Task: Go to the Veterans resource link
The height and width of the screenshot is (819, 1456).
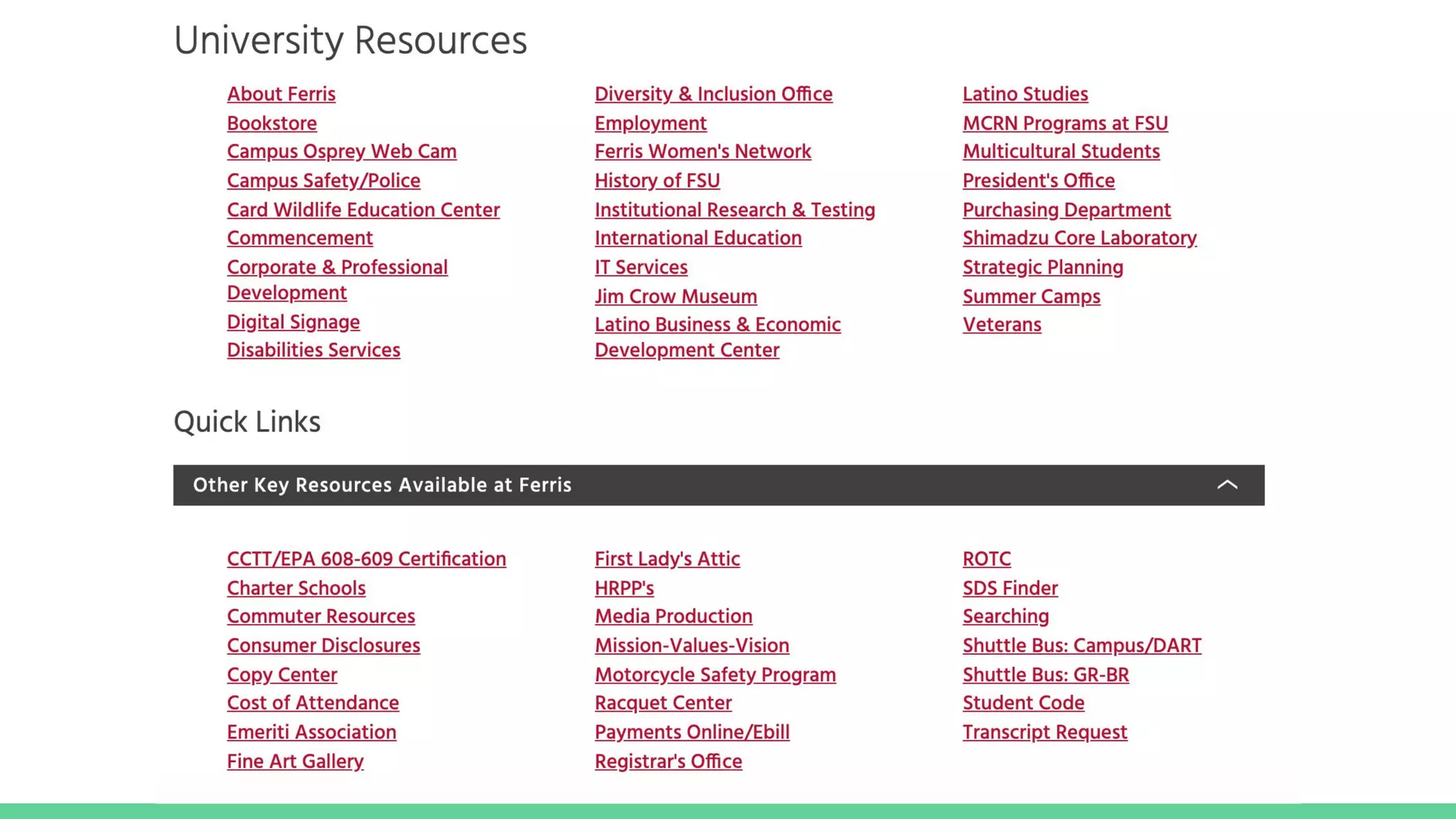Action: 1001,325
